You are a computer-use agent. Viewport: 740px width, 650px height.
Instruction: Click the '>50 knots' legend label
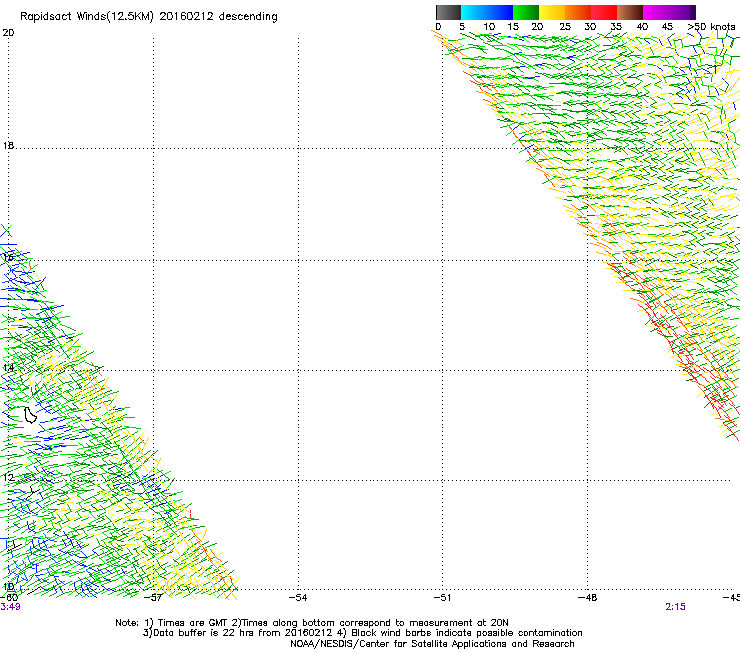(x=711, y=27)
